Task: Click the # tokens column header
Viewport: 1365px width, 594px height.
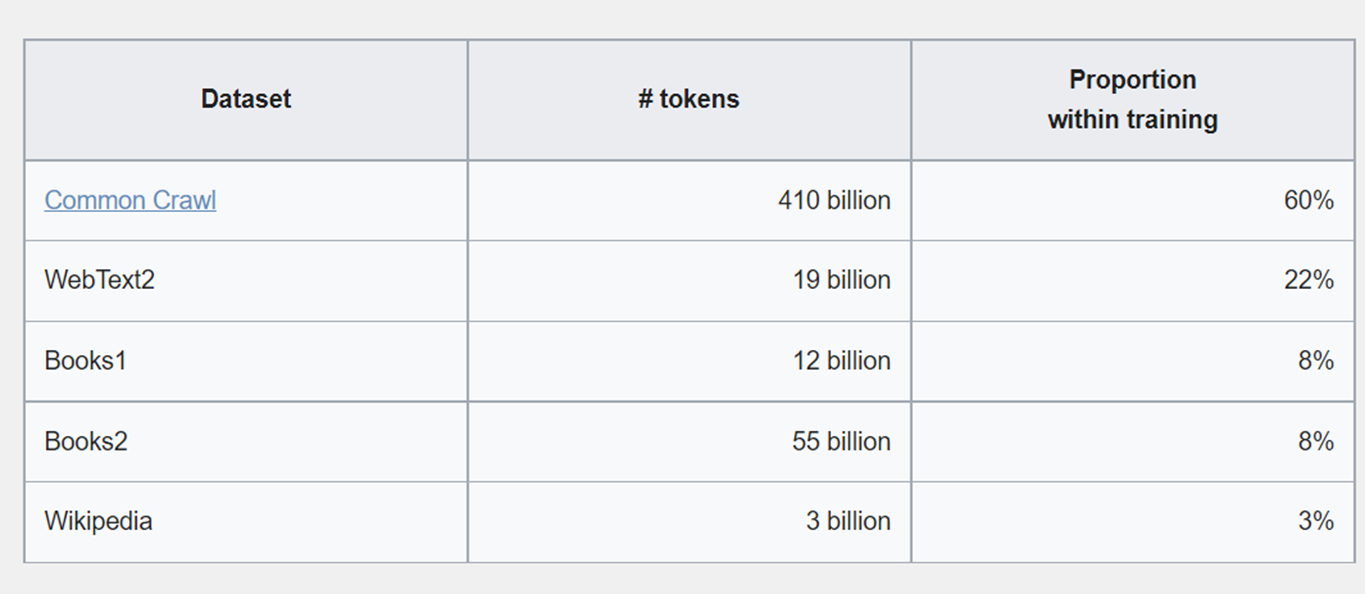Action: pyautogui.click(x=689, y=99)
